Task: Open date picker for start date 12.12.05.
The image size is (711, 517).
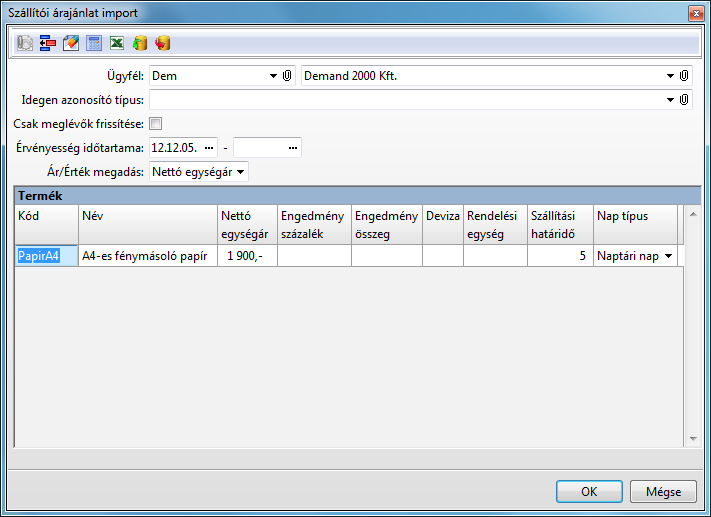Action: pos(209,147)
